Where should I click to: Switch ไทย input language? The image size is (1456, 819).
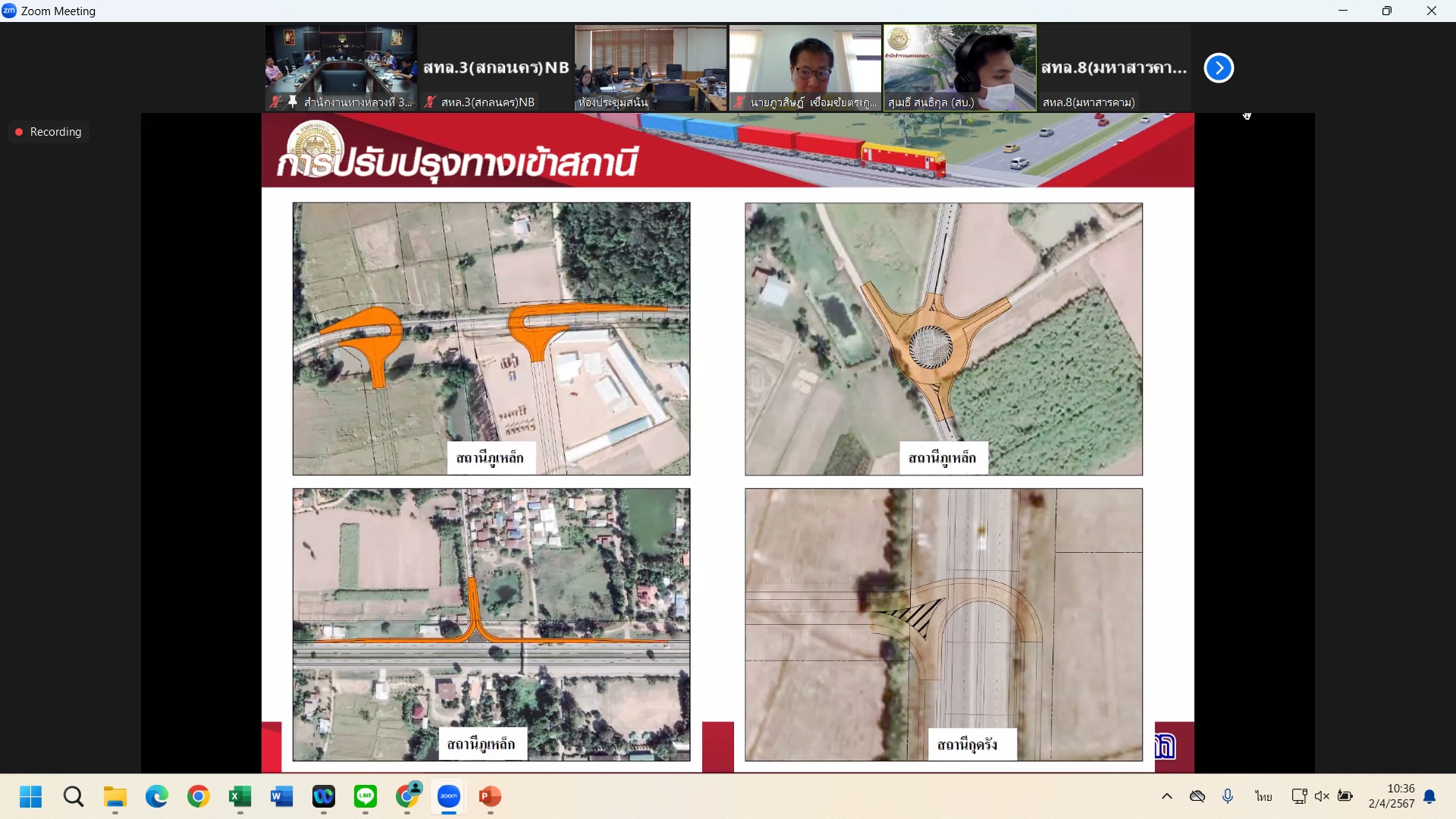pos(1263,796)
